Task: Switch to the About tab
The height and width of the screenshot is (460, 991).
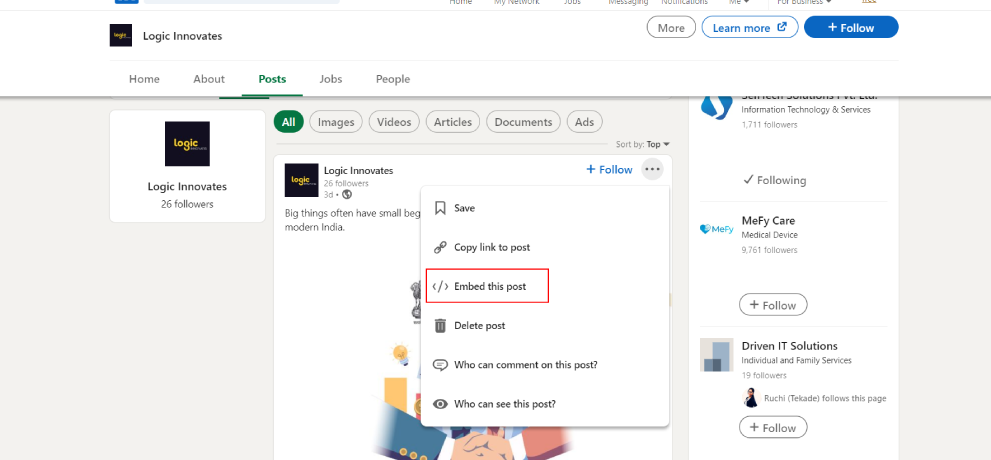Action: 209,79
